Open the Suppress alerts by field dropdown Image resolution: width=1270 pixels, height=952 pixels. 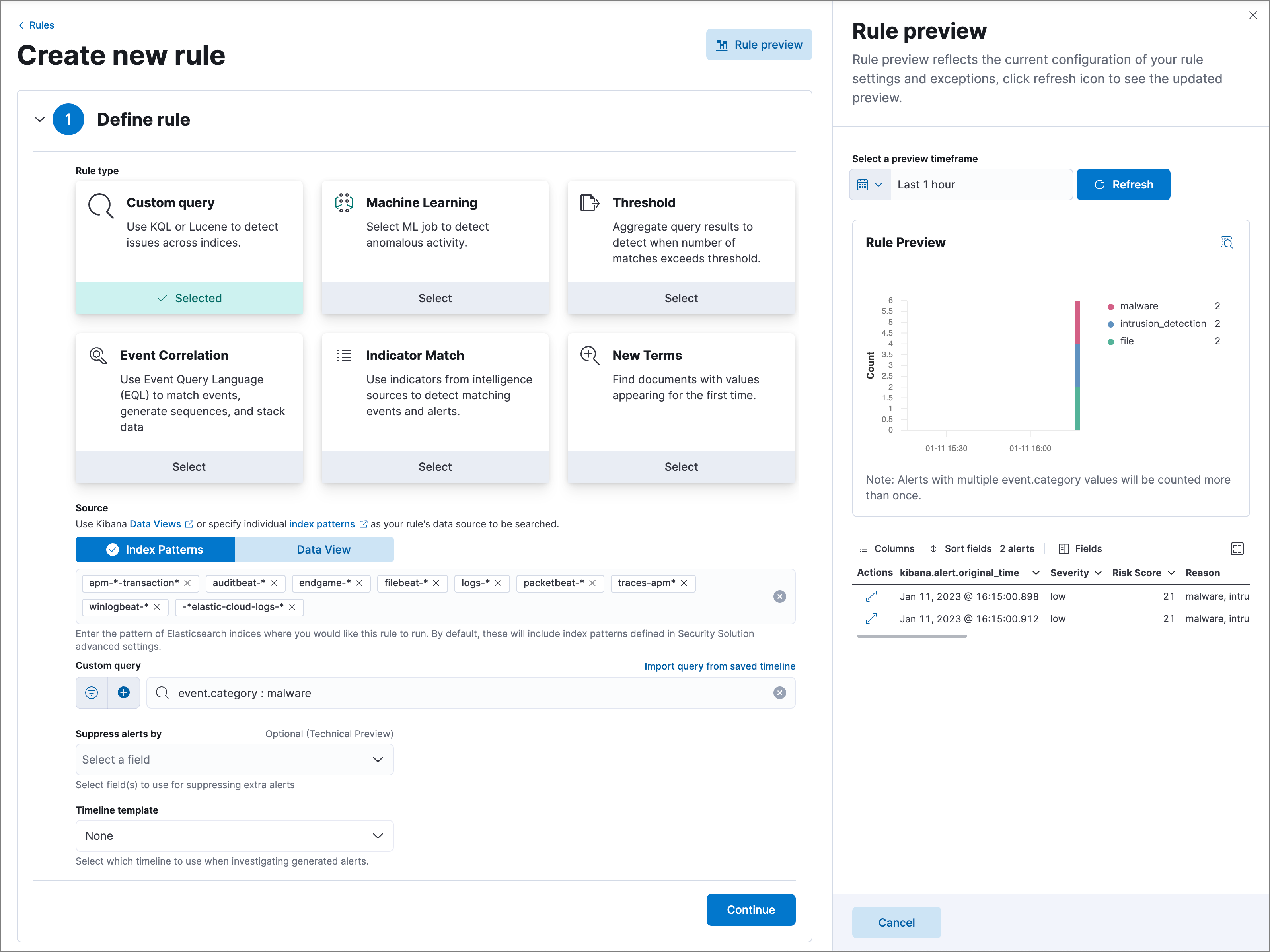tap(234, 759)
